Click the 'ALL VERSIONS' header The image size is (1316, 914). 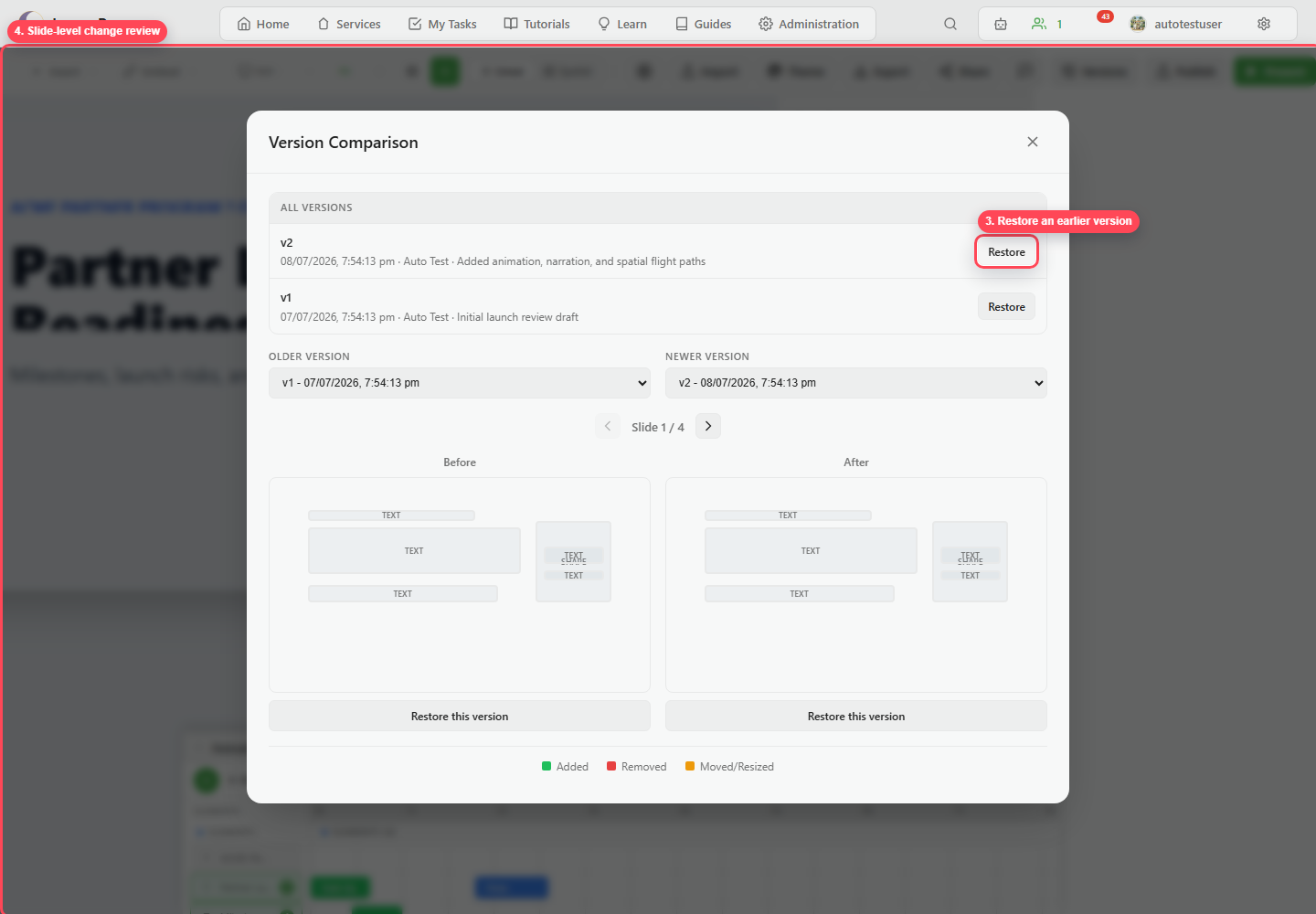(x=316, y=207)
